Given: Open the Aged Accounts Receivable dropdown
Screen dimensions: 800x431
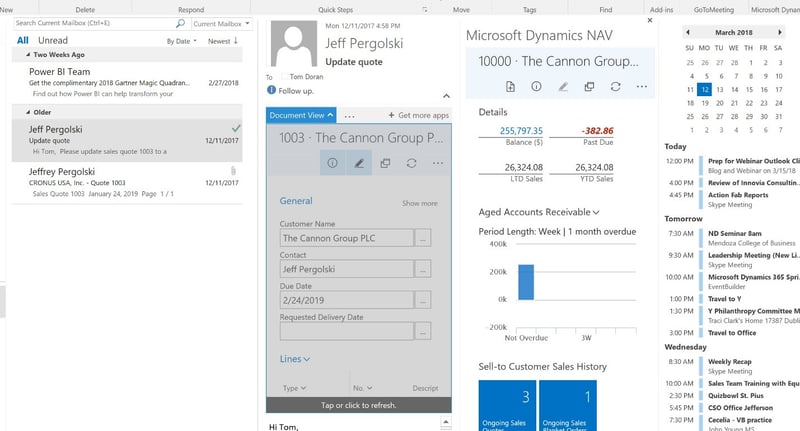Looking at the screenshot, I should (x=539, y=212).
